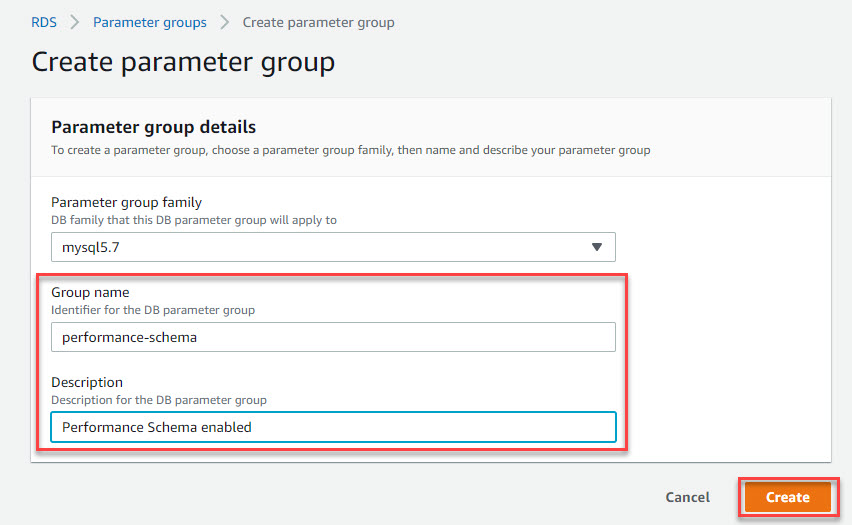Click the Group name field containing performance-schema
Viewport: 852px width, 525px height.
point(333,337)
